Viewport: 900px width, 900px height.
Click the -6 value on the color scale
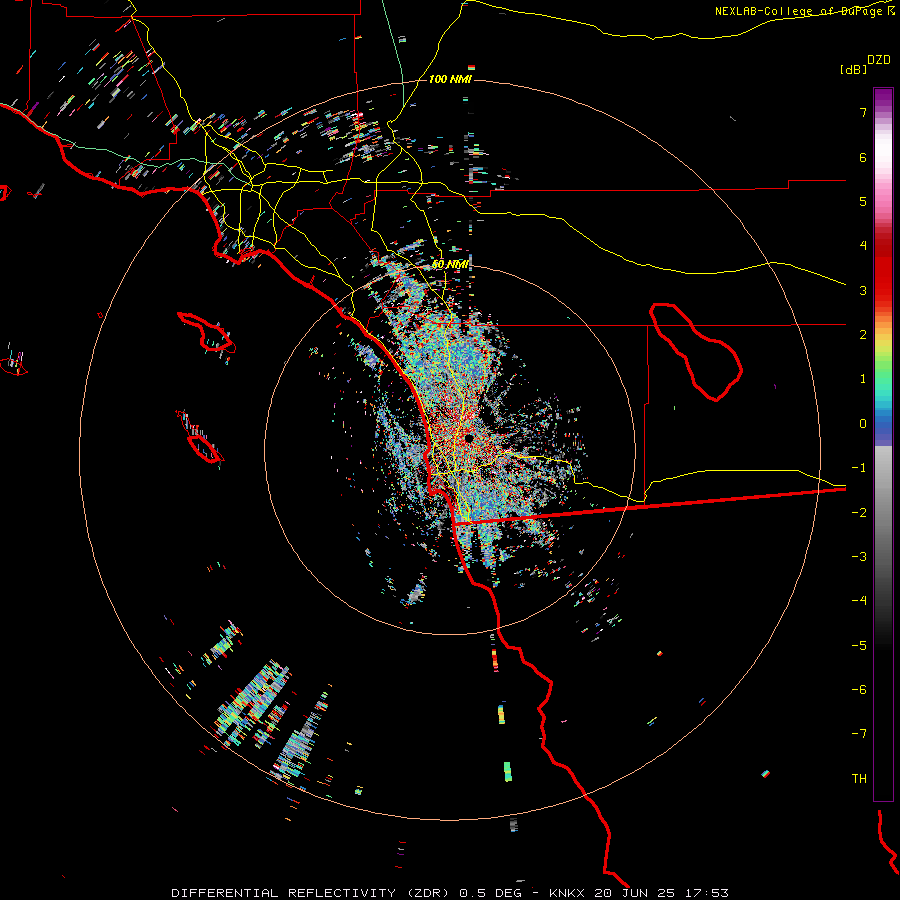coord(859,690)
